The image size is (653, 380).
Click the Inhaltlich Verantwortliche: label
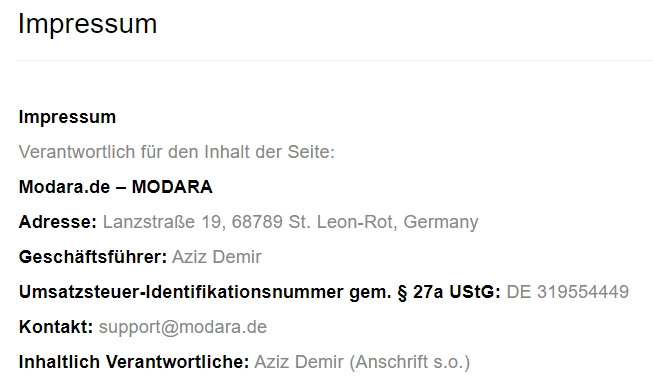[x=134, y=362]
